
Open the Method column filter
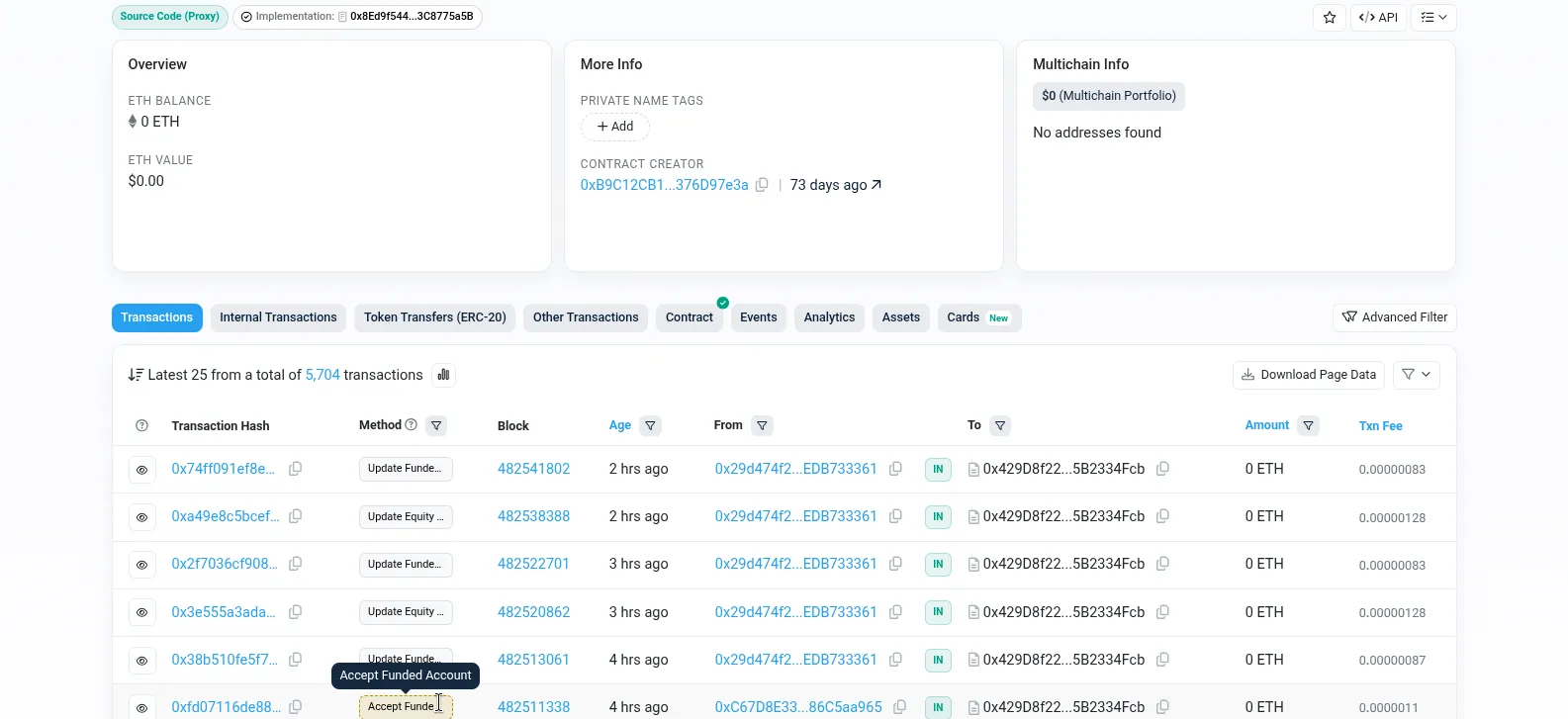(436, 426)
